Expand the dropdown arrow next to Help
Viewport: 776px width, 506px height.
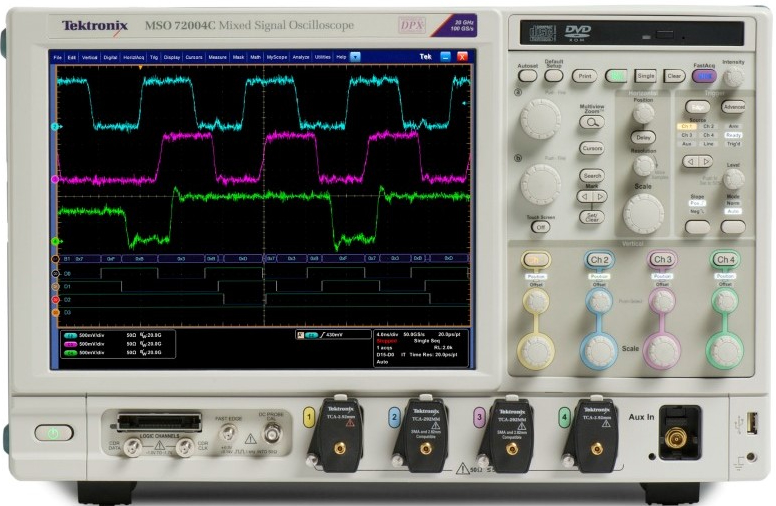pos(355,57)
